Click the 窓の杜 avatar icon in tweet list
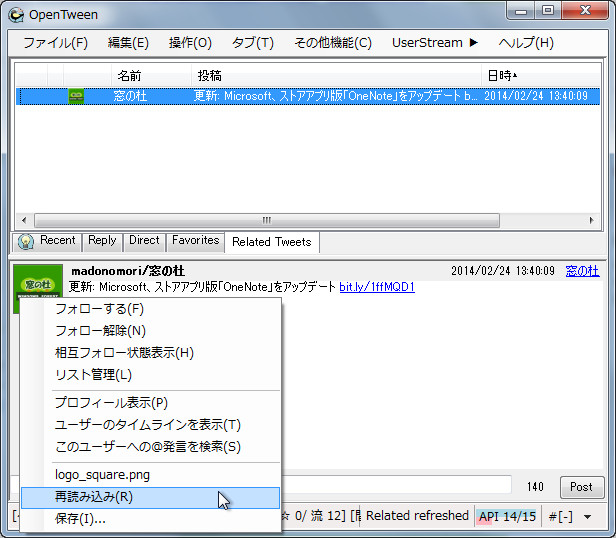 point(76,96)
